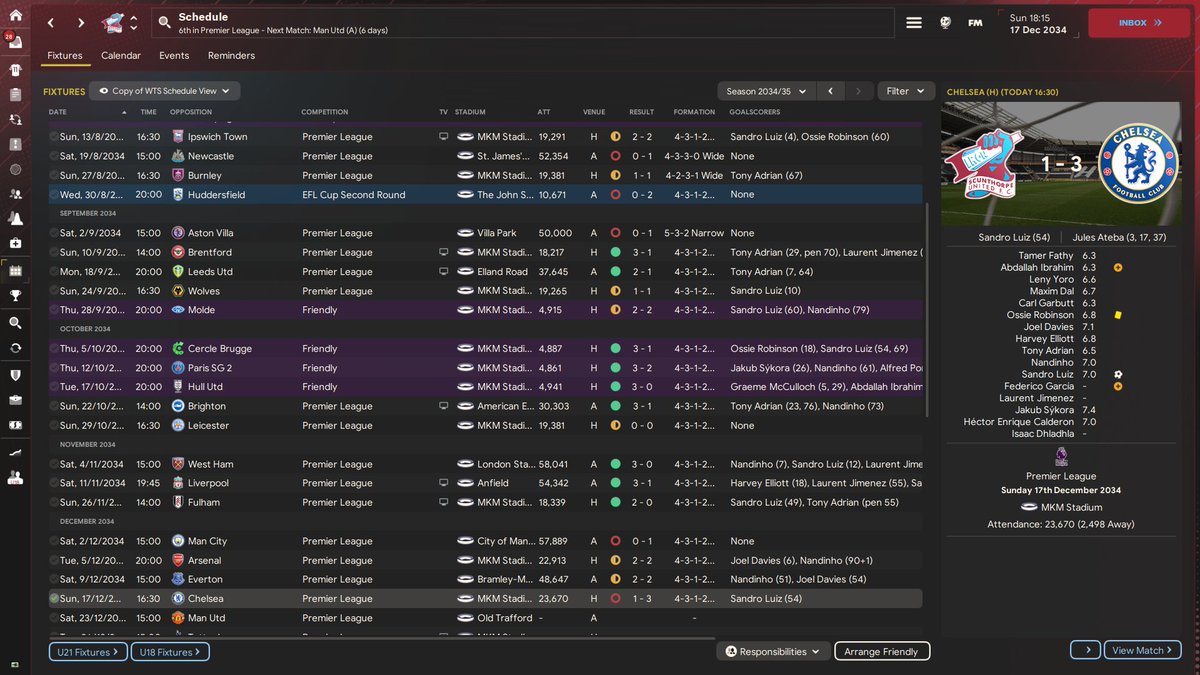
Task: Open the Filter dropdown
Action: pyautogui.click(x=906, y=91)
